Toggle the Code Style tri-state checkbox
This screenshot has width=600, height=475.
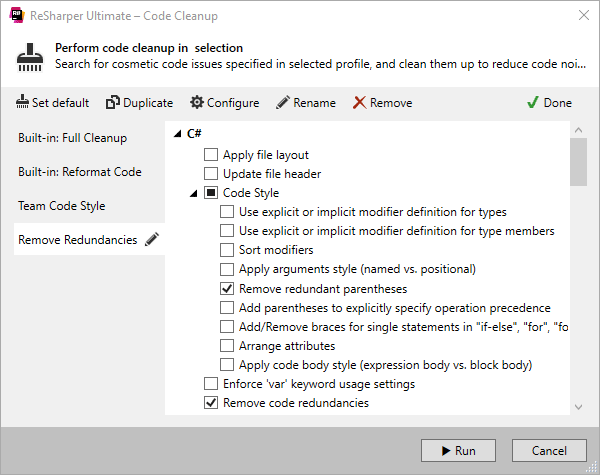211,193
